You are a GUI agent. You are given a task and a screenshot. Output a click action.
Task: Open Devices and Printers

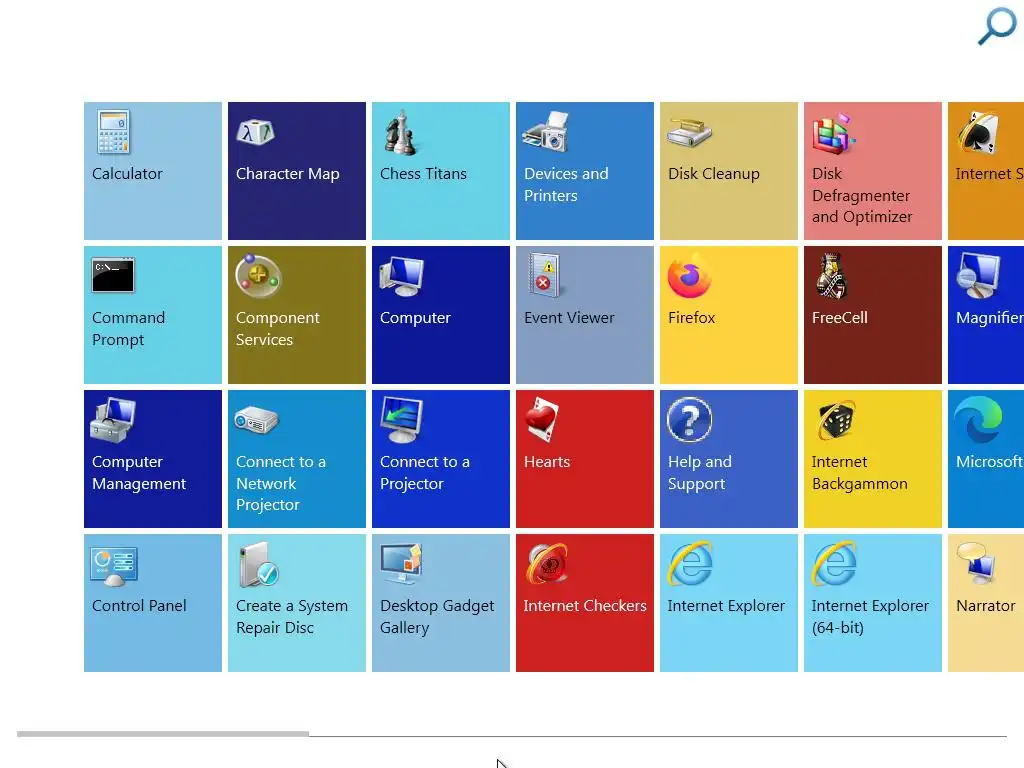click(x=584, y=171)
